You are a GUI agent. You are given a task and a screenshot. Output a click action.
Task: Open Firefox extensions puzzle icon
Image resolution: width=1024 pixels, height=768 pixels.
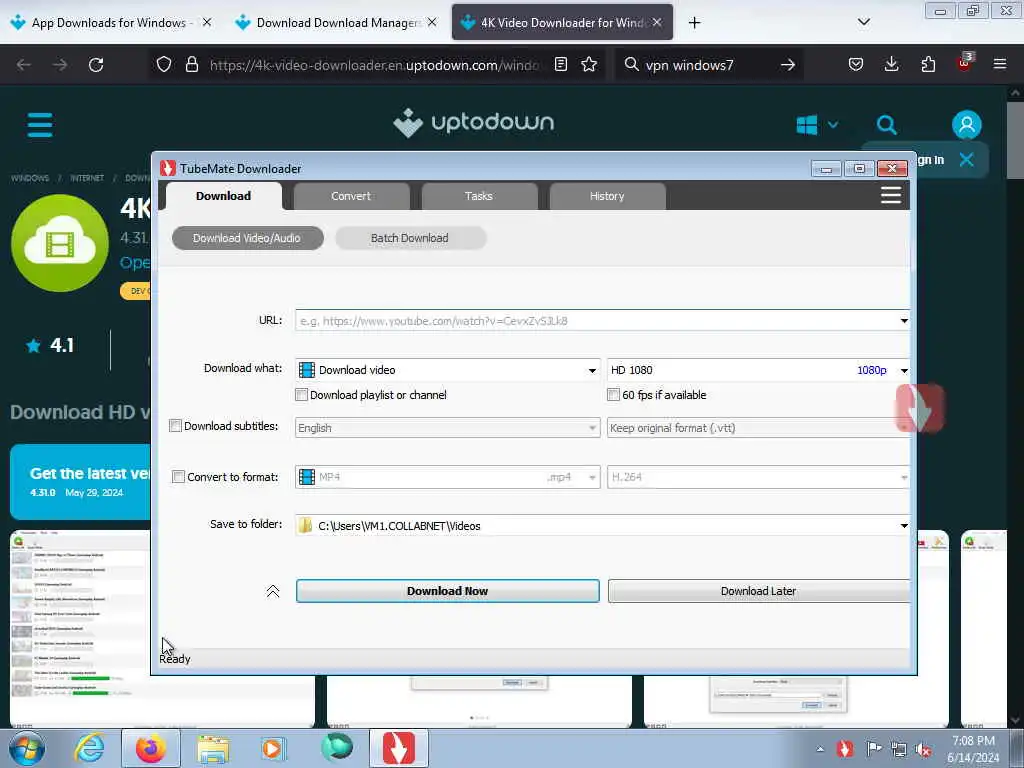pos(928,65)
